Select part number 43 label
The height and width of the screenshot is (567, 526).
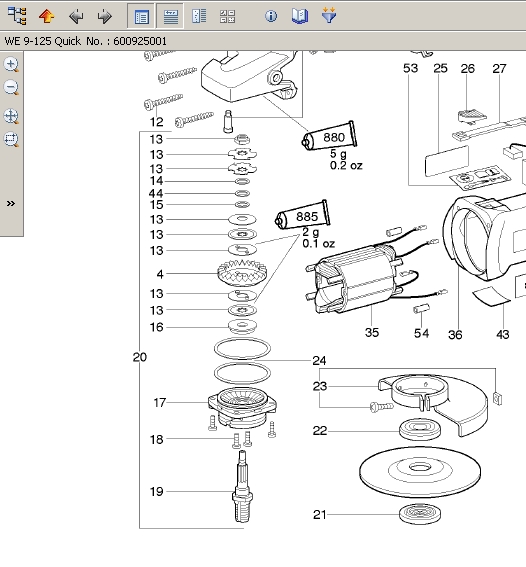[x=503, y=334]
